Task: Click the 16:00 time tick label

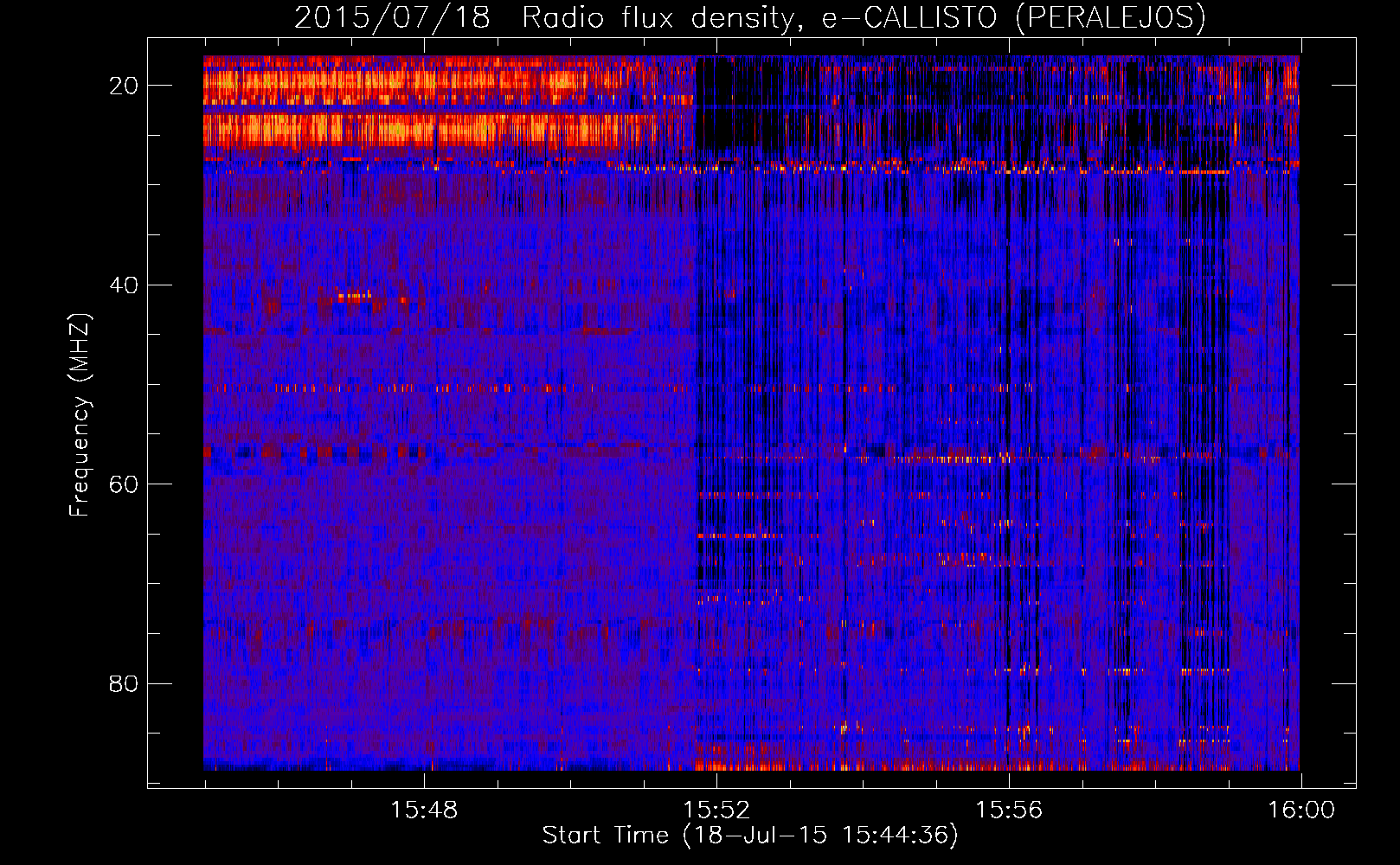Action: click(1301, 811)
